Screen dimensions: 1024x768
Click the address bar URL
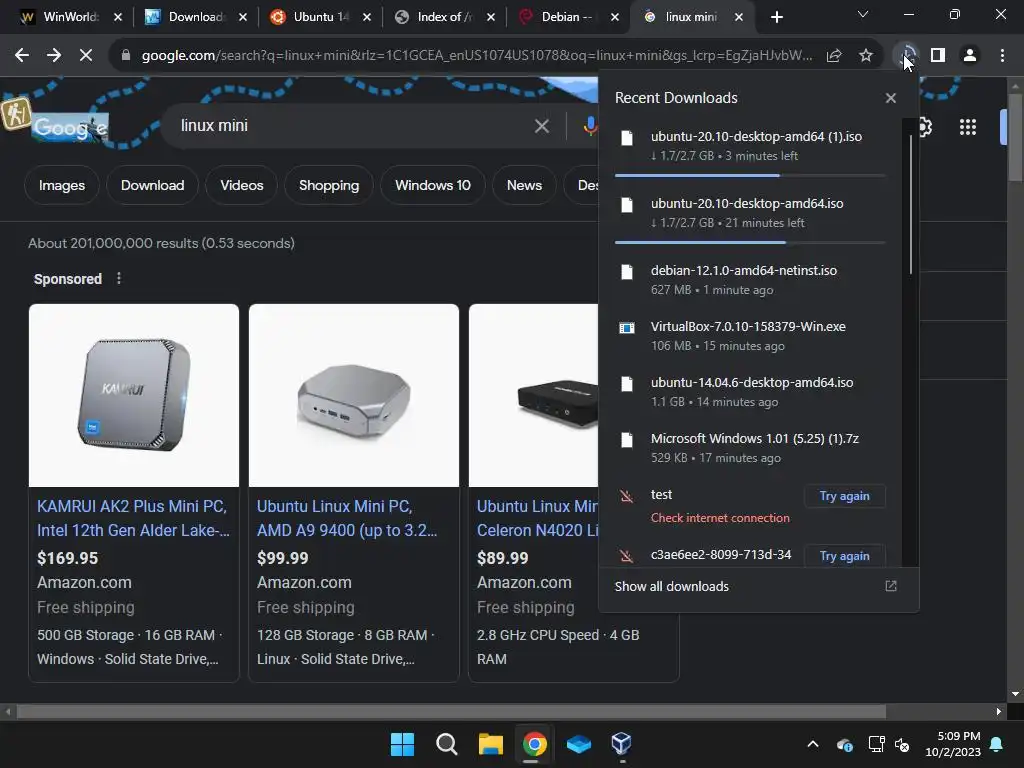click(x=477, y=56)
